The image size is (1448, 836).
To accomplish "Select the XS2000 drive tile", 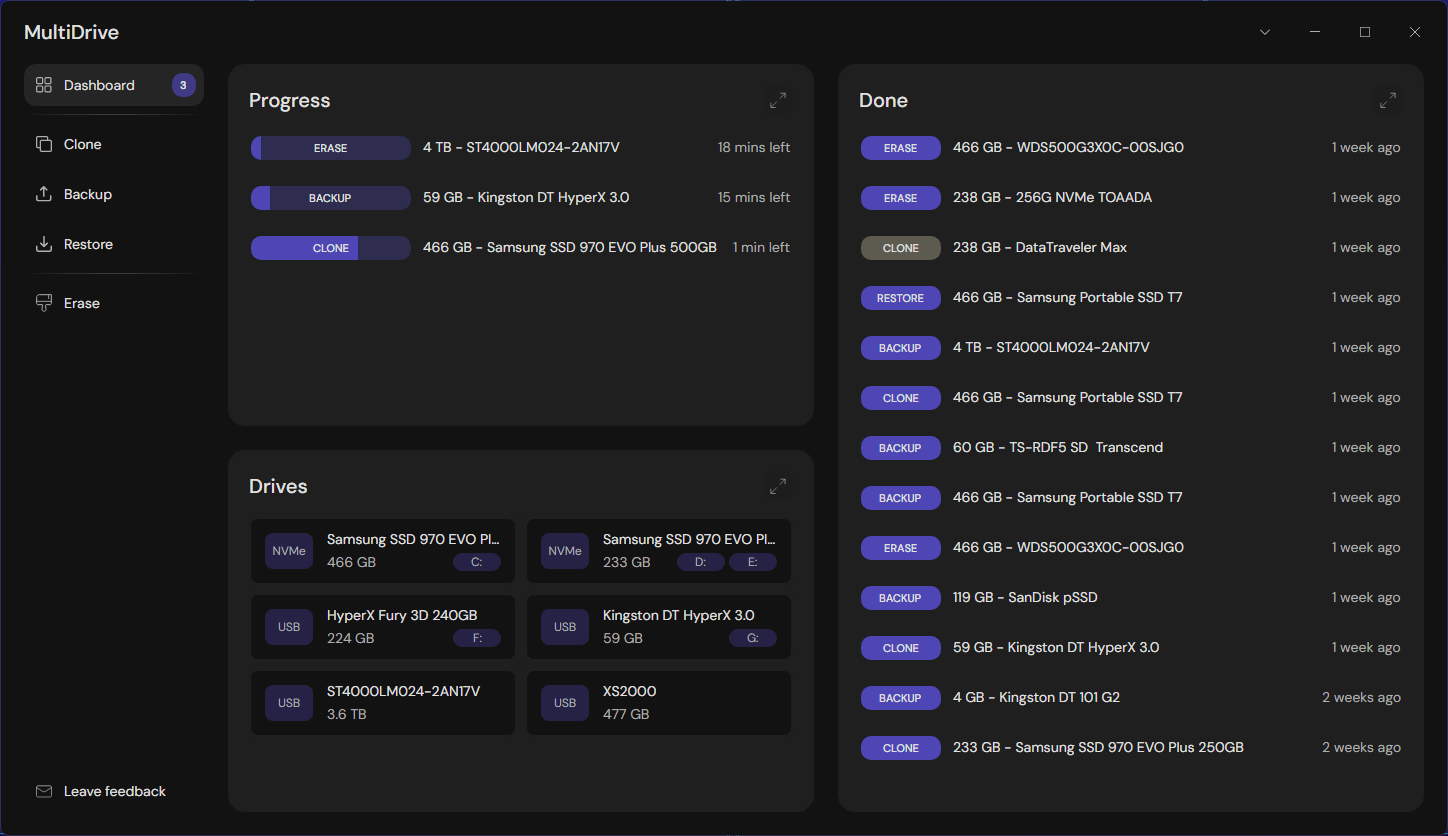I will pyautogui.click(x=658, y=702).
